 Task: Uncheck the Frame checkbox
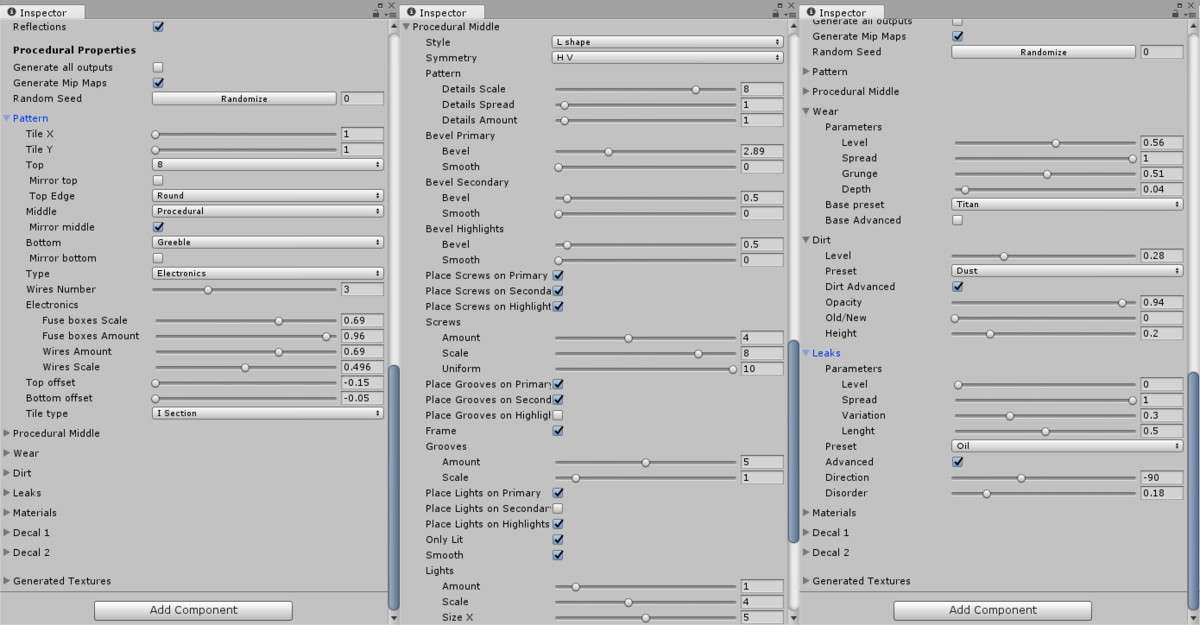[x=558, y=431]
